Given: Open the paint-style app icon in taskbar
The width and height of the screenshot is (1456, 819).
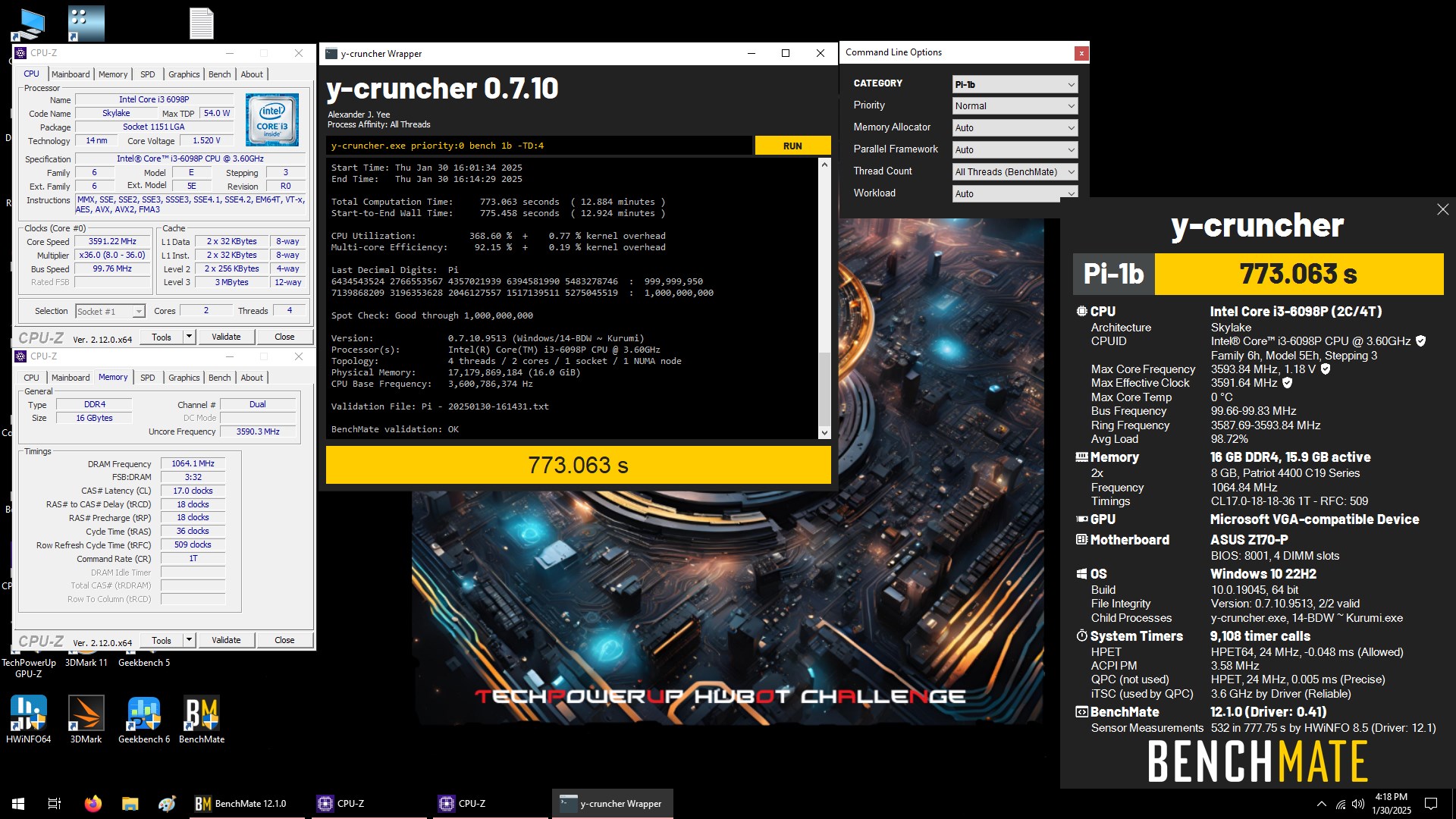Looking at the screenshot, I should 167,804.
